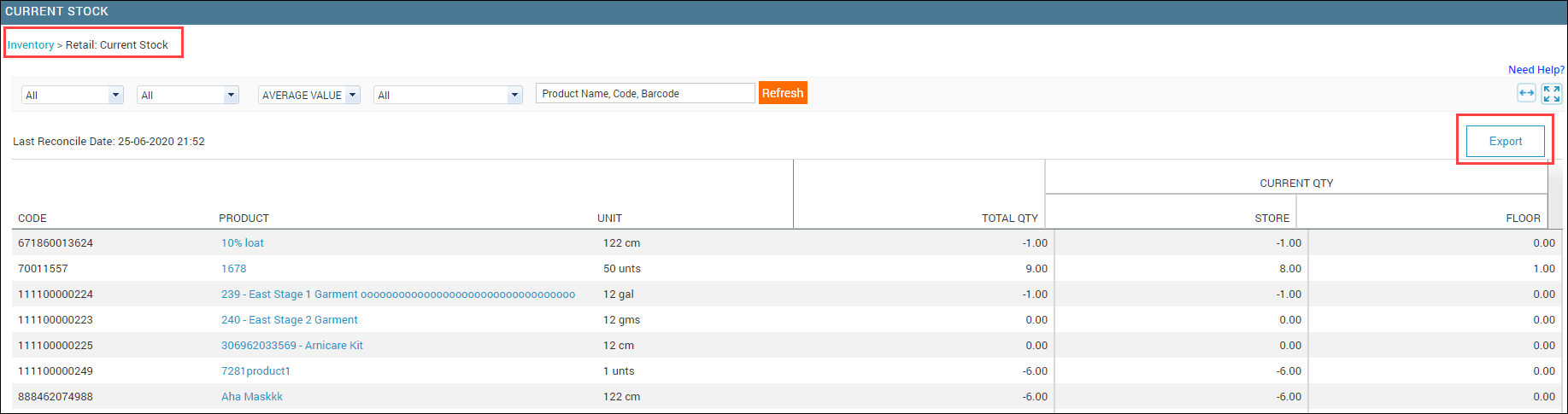Select code 888462074988
Image resolution: width=1568 pixels, height=414 pixels.
[x=56, y=397]
